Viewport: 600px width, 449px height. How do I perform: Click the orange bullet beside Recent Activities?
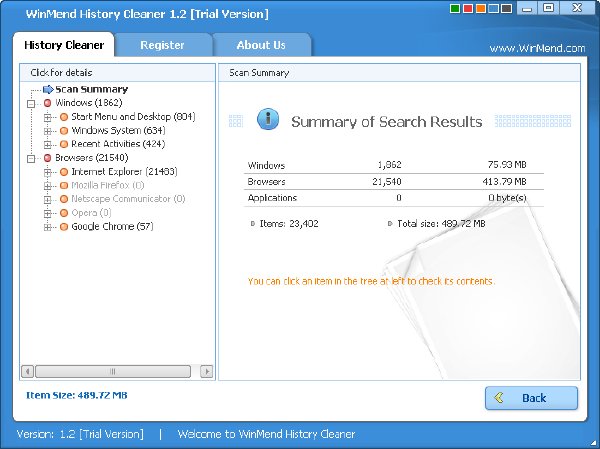click(x=64, y=144)
